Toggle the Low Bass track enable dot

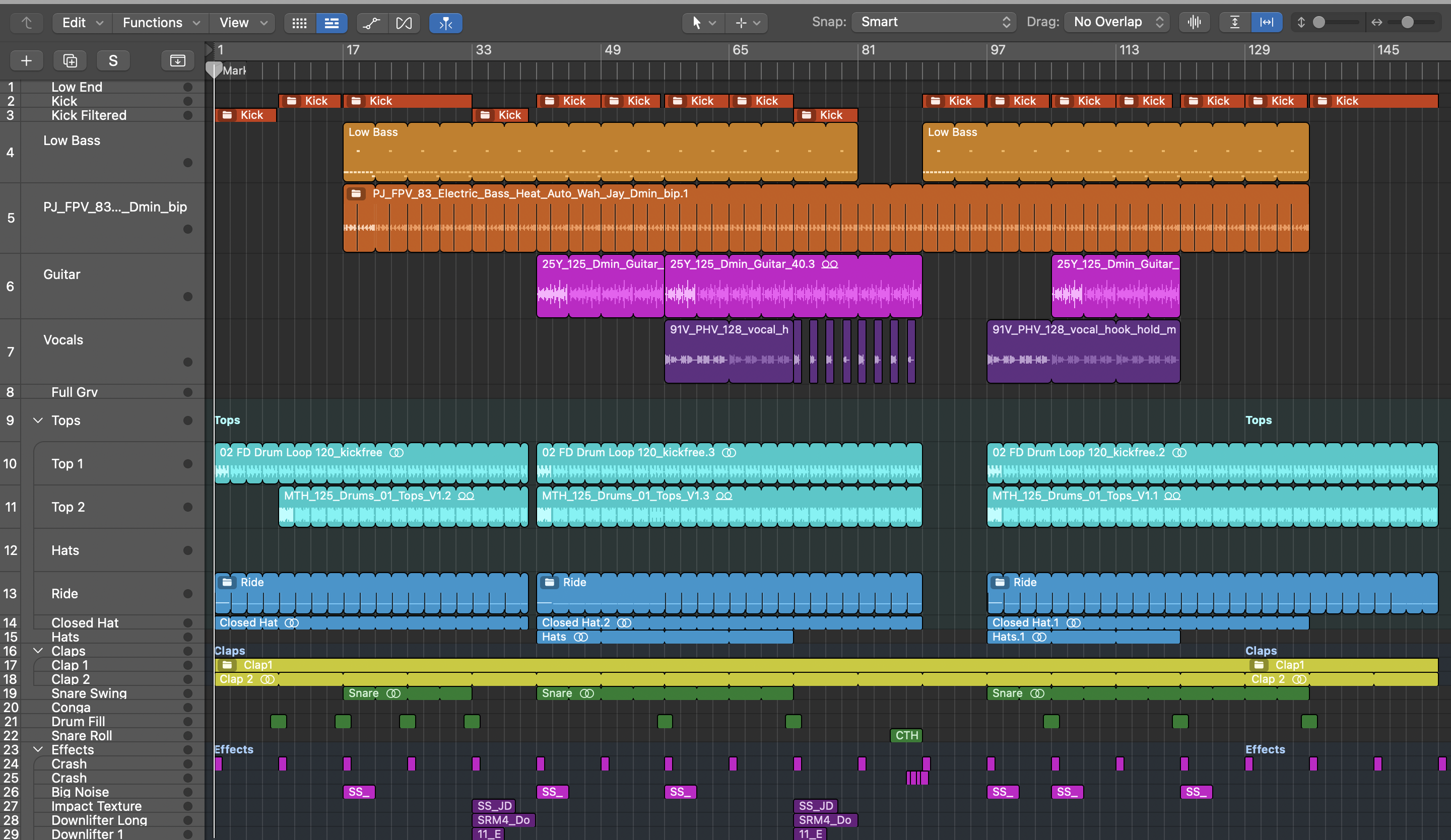coord(188,163)
